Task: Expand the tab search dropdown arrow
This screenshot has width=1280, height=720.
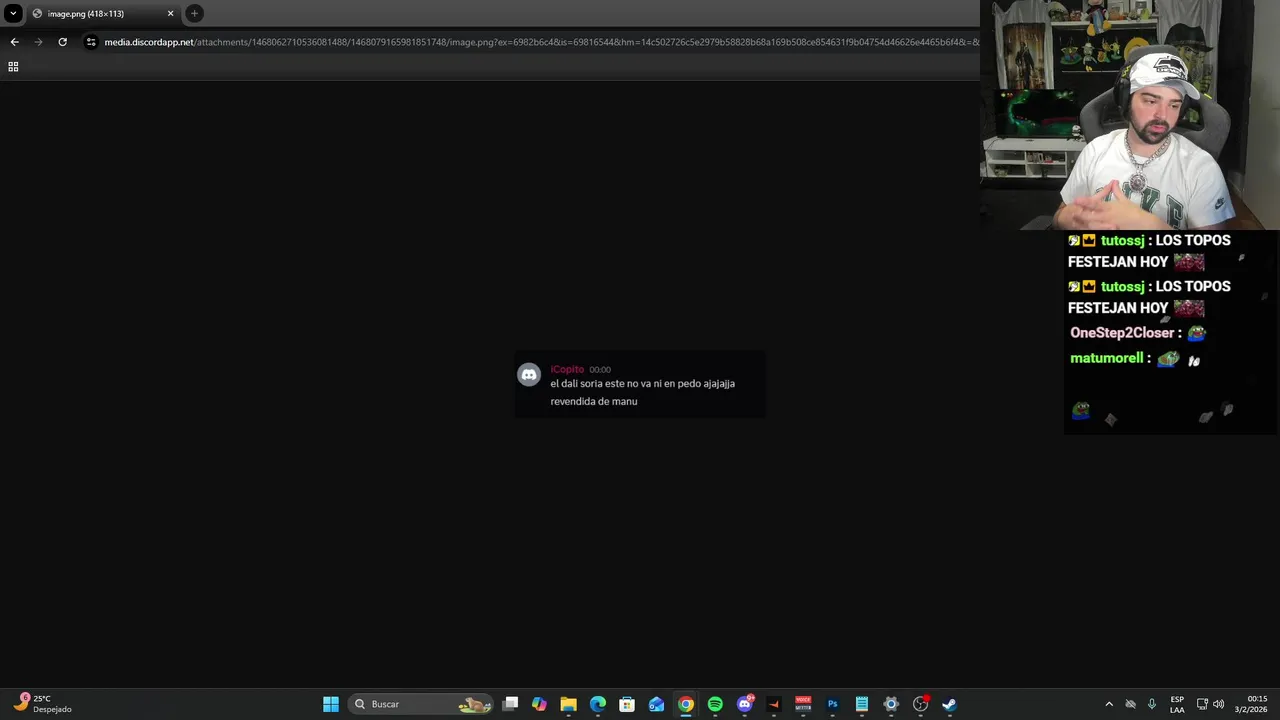Action: point(13,14)
